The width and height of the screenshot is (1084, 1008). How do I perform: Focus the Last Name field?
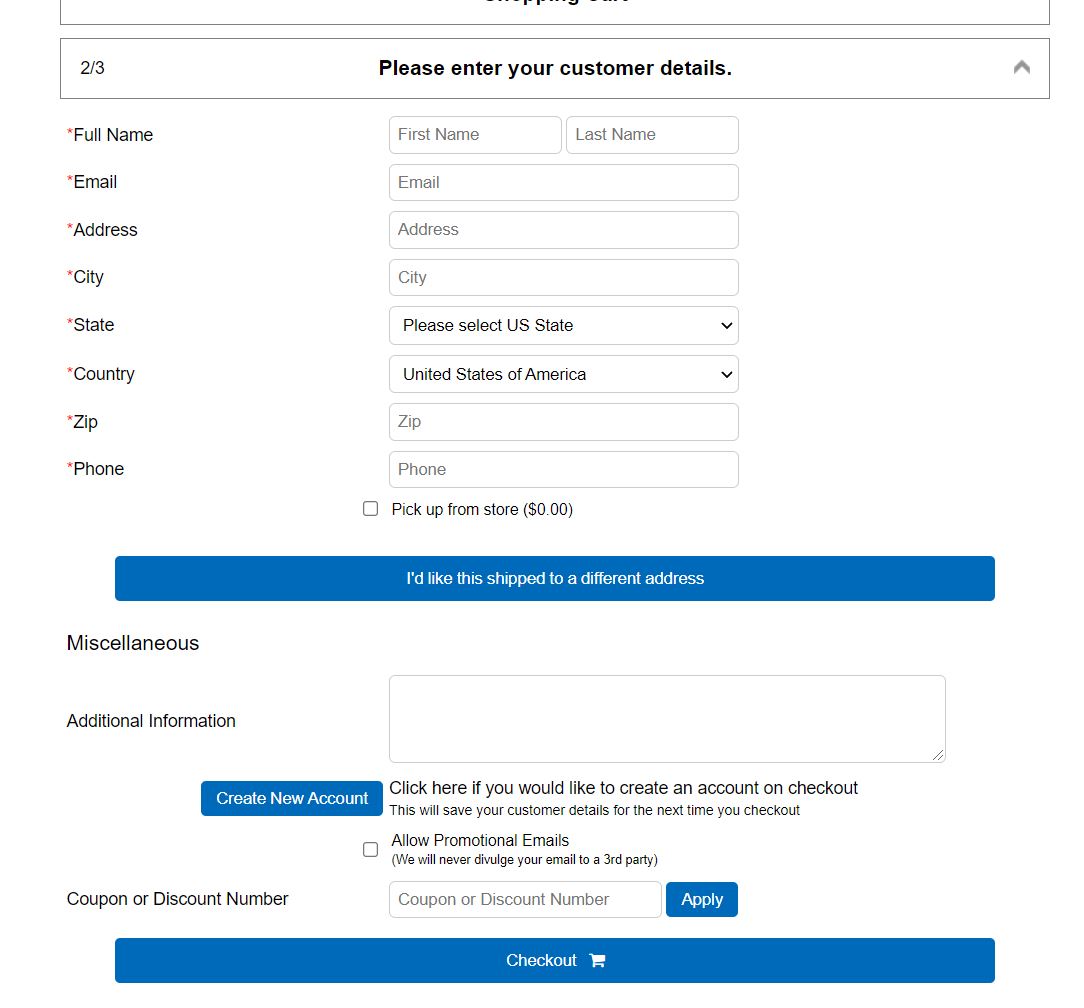coord(652,135)
